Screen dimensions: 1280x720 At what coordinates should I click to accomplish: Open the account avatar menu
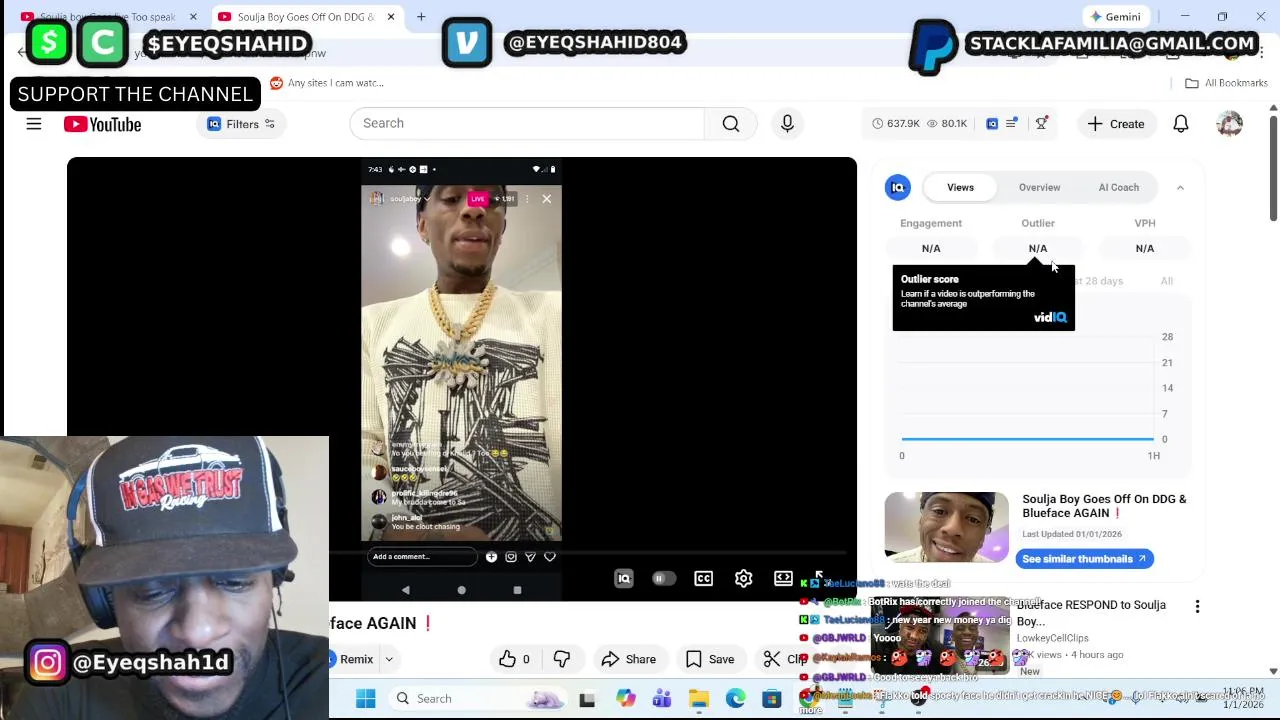pos(1229,124)
